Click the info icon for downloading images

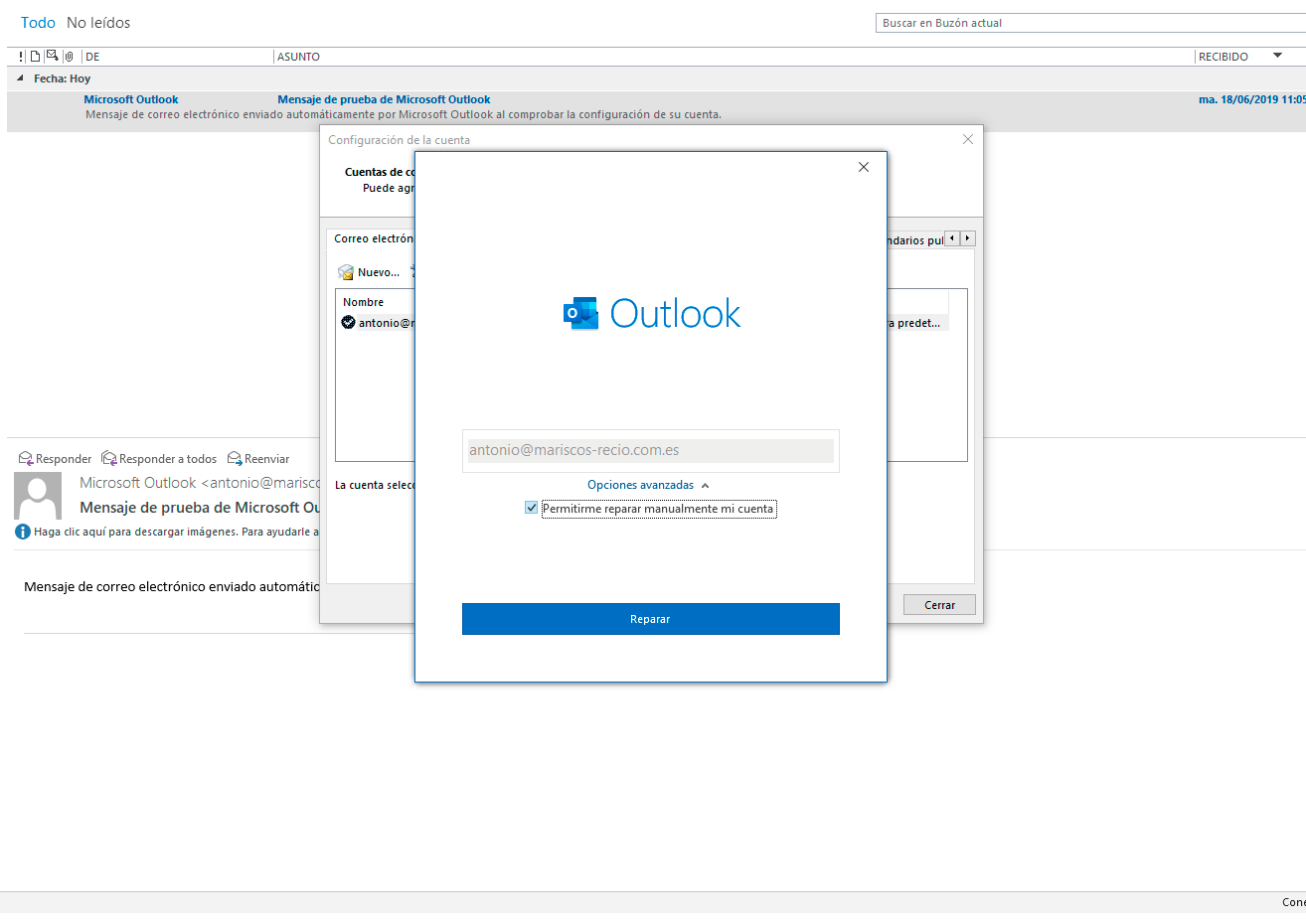click(23, 532)
